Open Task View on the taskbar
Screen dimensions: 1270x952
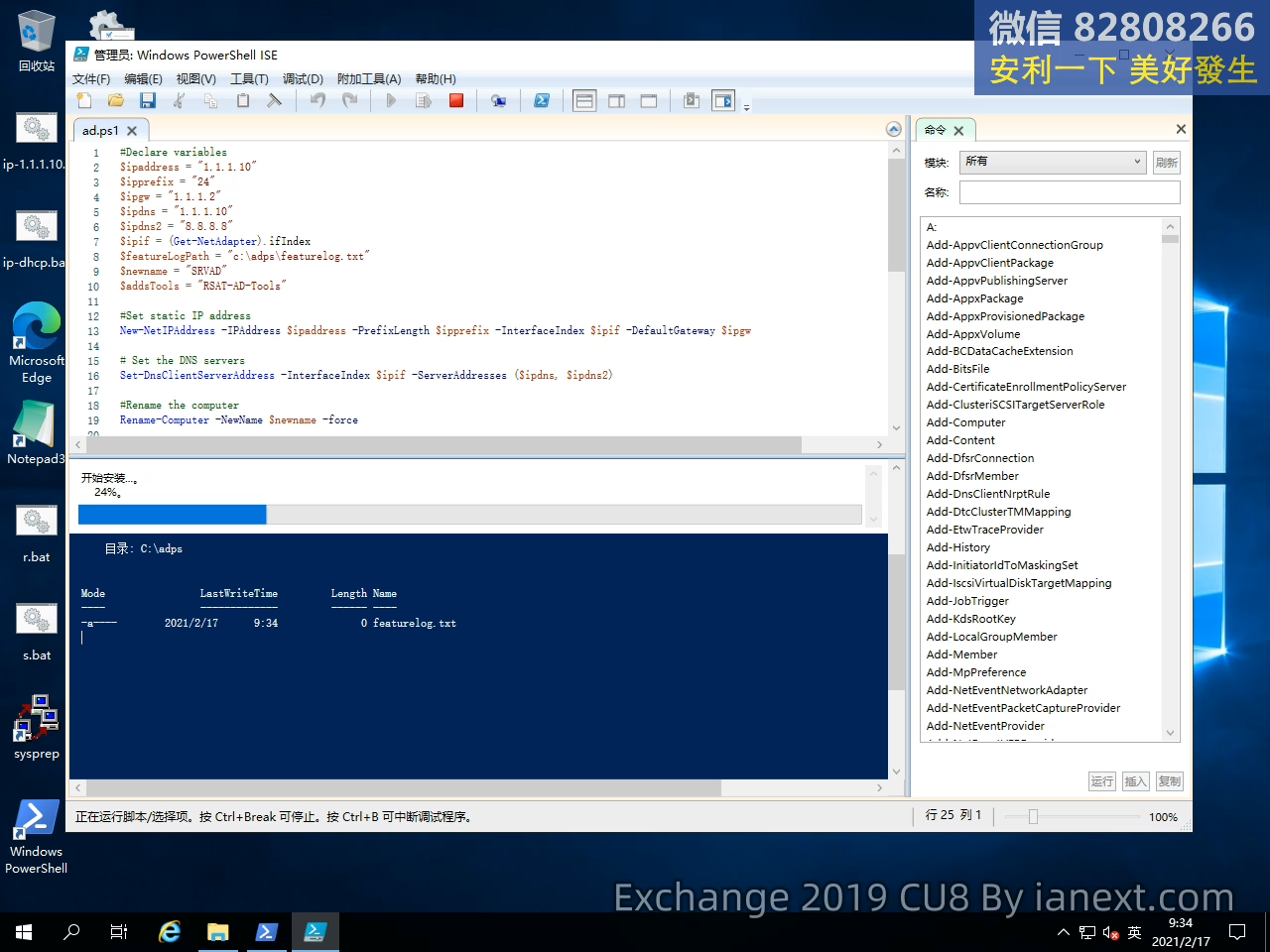pos(119,932)
